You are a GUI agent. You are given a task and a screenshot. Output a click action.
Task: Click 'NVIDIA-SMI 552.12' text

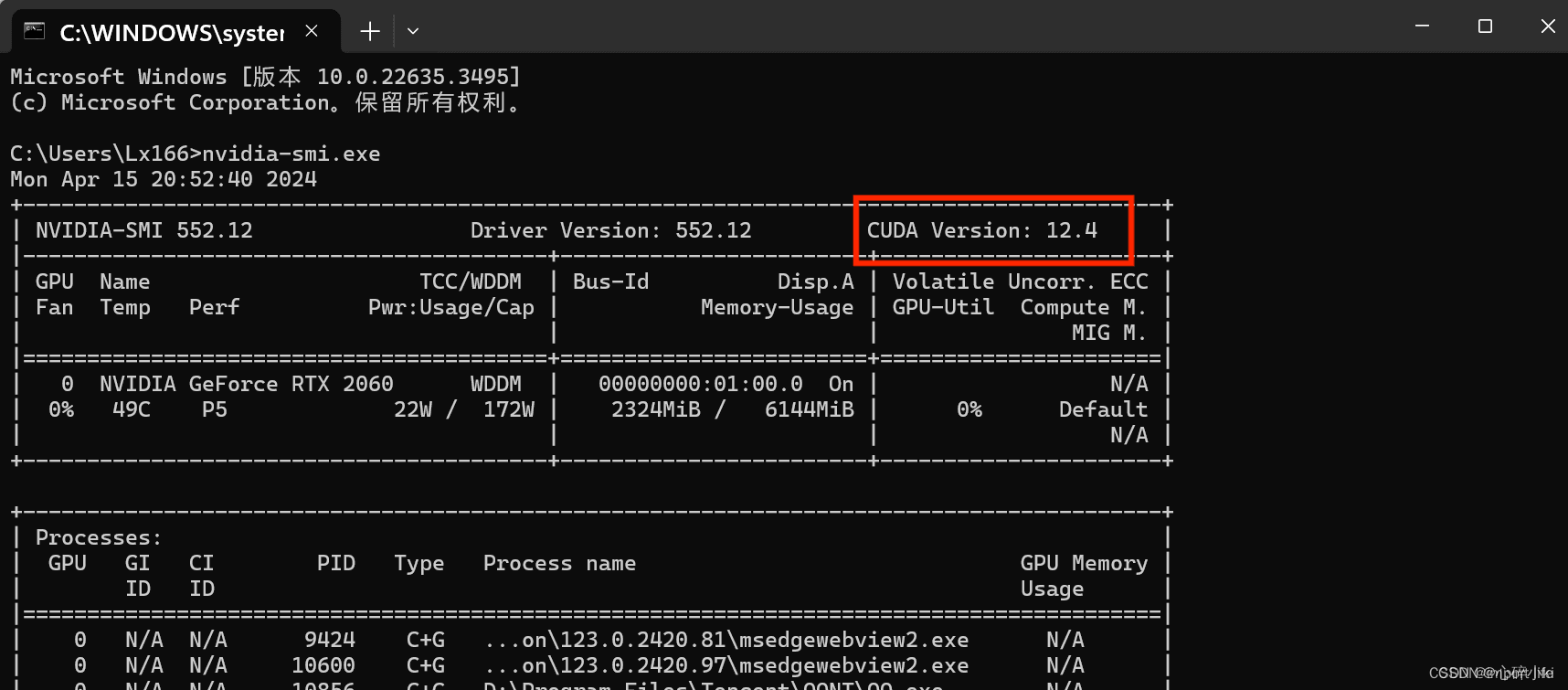pyautogui.click(x=144, y=230)
